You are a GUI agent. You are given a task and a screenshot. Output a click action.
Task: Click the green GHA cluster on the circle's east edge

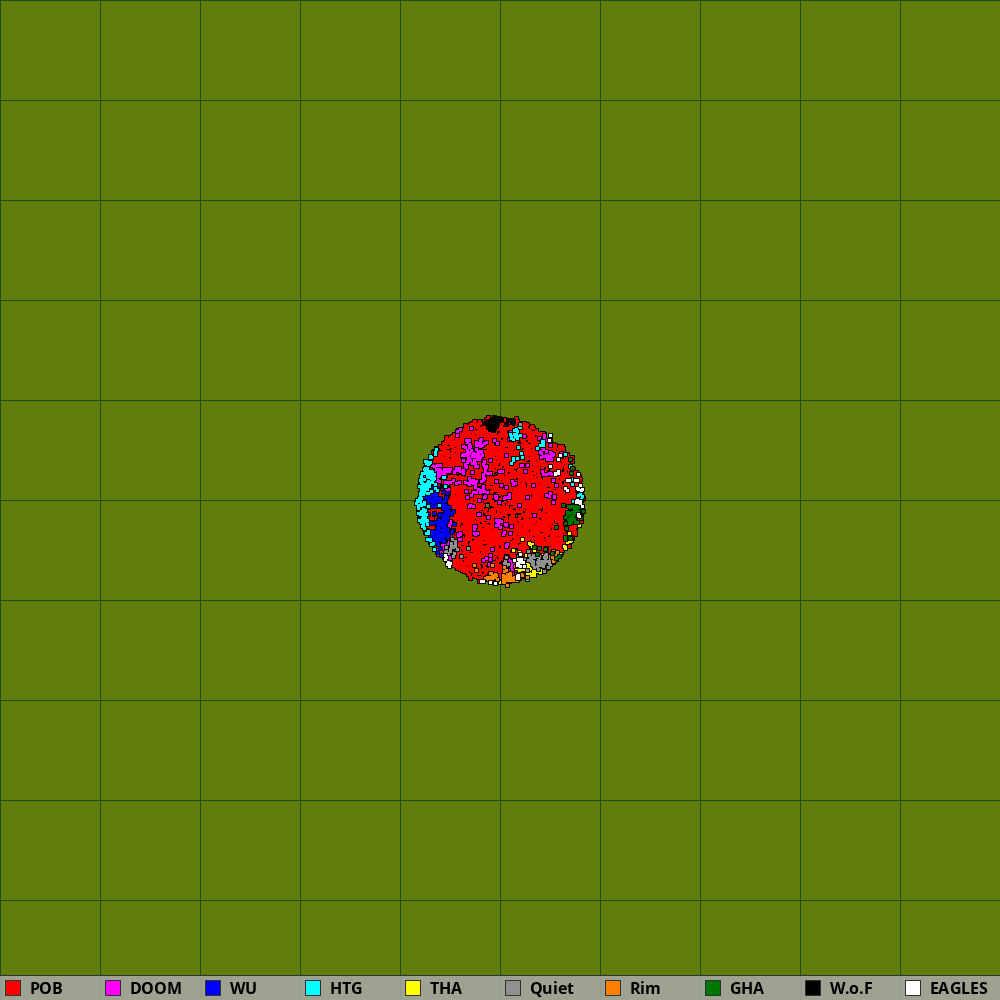coord(572,517)
